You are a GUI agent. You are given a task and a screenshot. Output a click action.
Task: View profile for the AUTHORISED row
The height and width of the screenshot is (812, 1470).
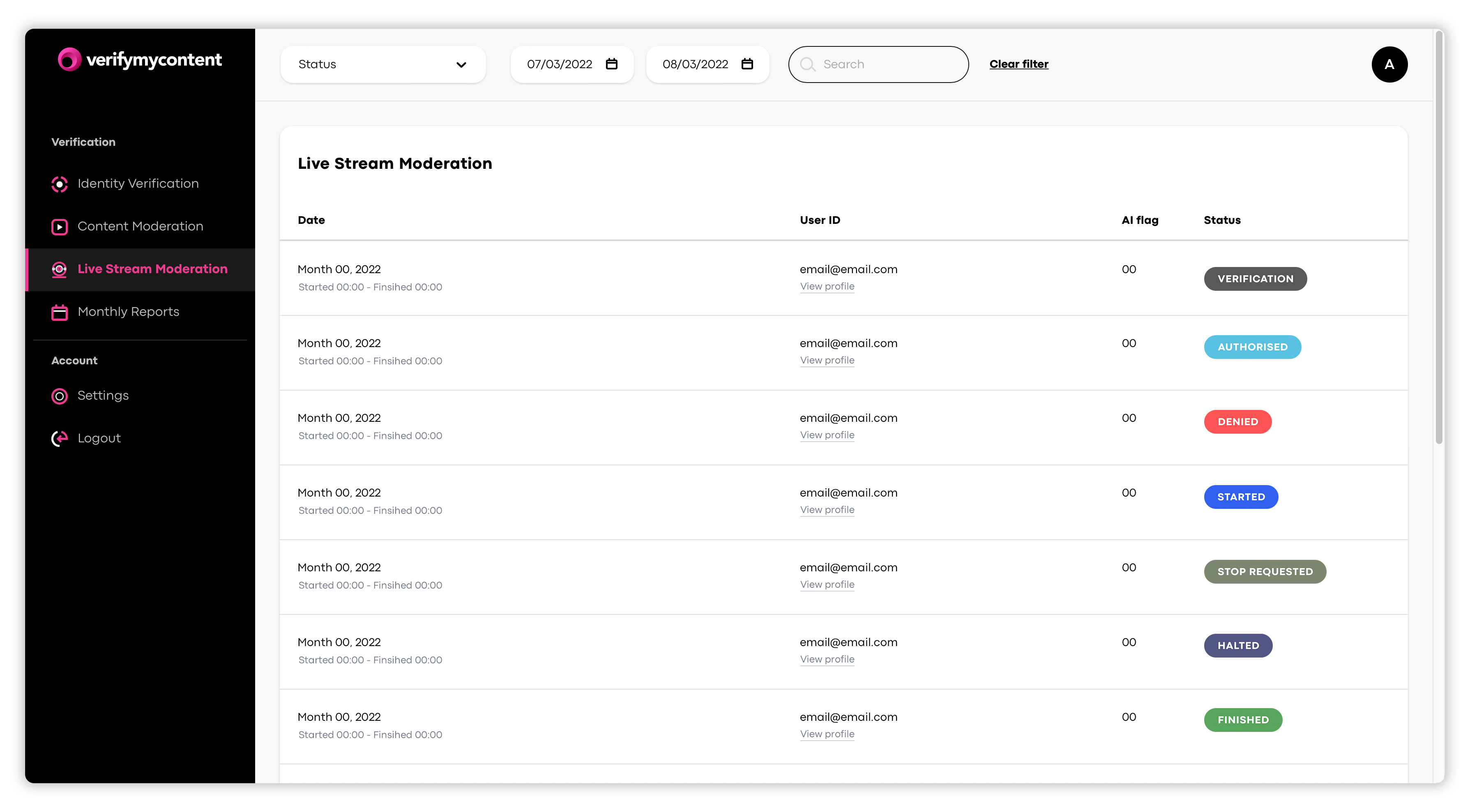(827, 361)
